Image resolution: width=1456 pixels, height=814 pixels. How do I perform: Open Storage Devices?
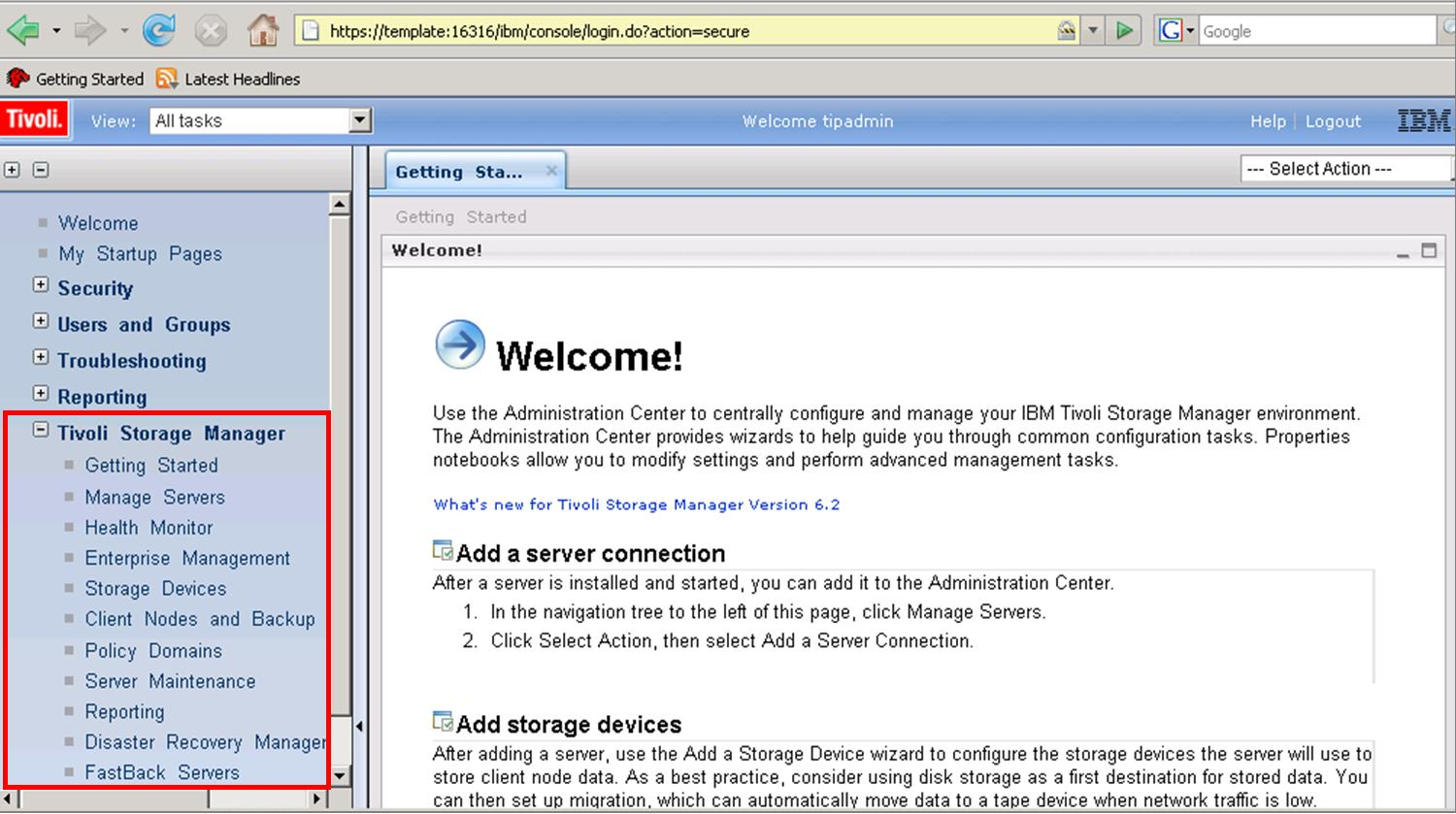click(x=155, y=589)
